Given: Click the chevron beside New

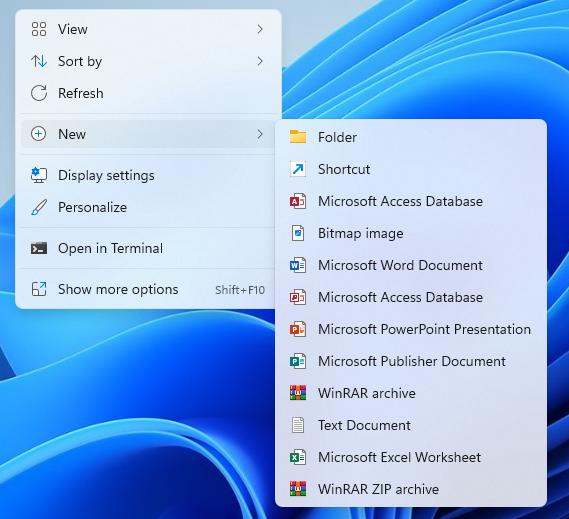Looking at the screenshot, I should click(260, 134).
